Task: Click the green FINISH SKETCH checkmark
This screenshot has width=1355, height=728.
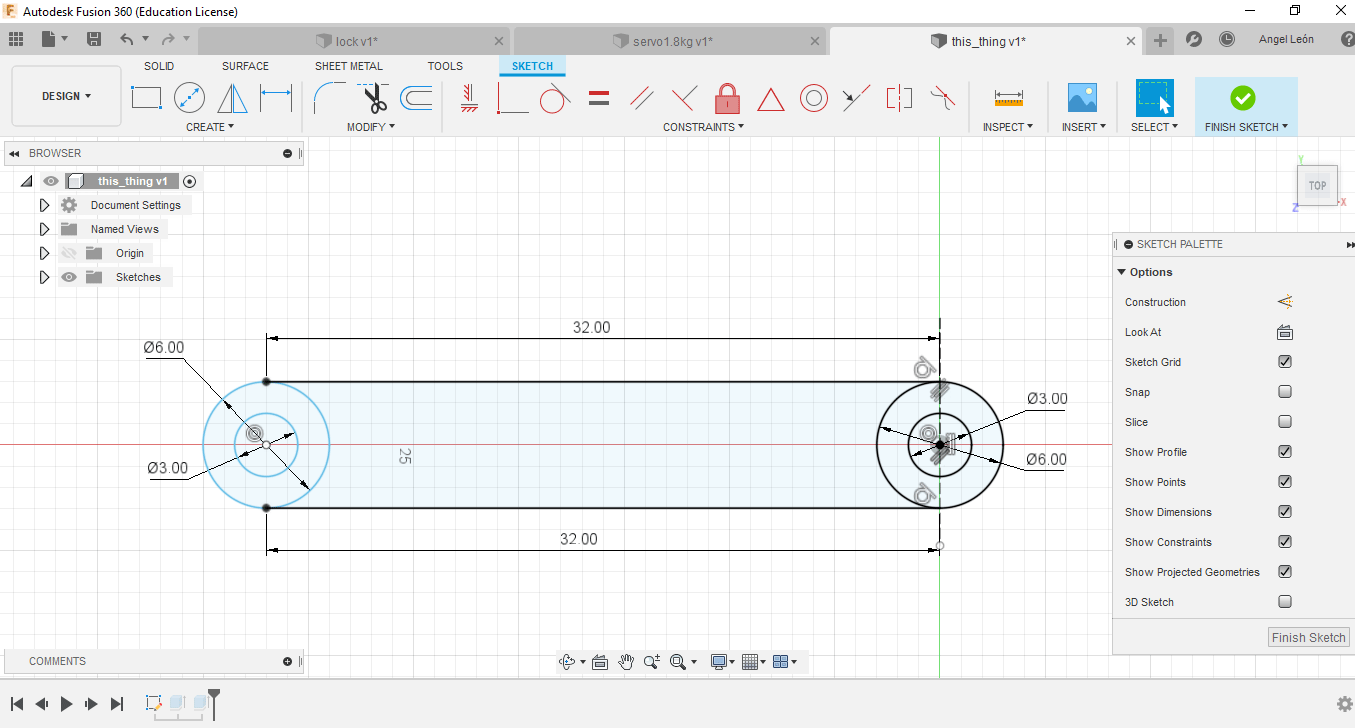Action: [1242, 98]
